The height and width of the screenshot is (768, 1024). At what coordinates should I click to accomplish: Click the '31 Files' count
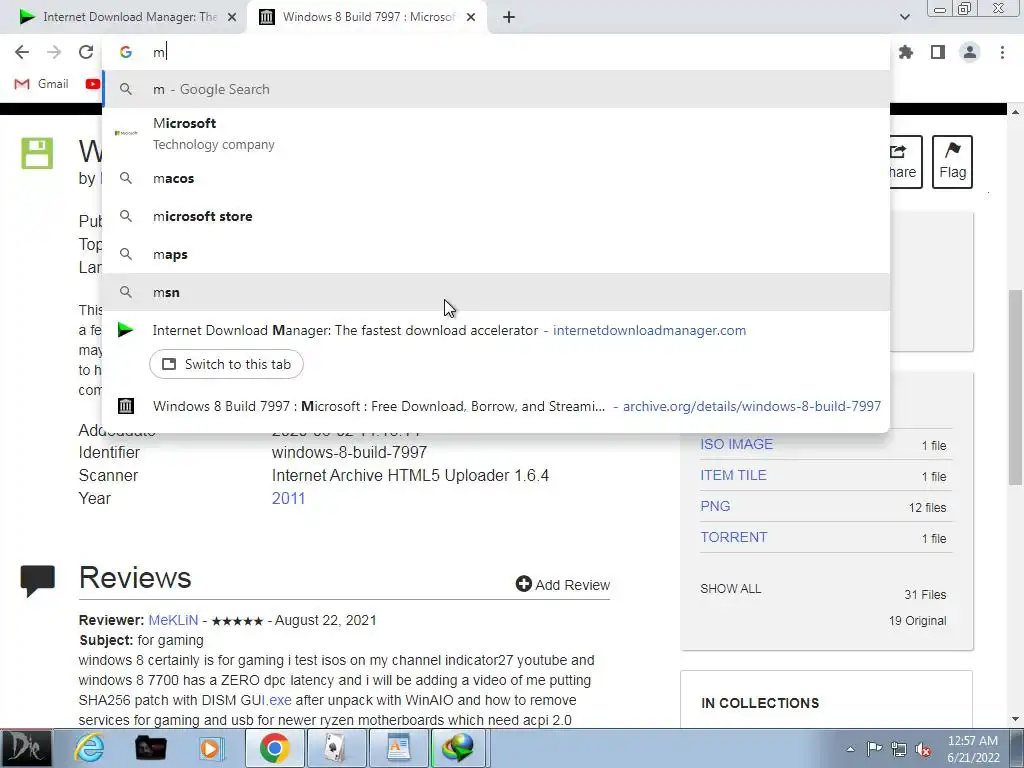click(925, 594)
